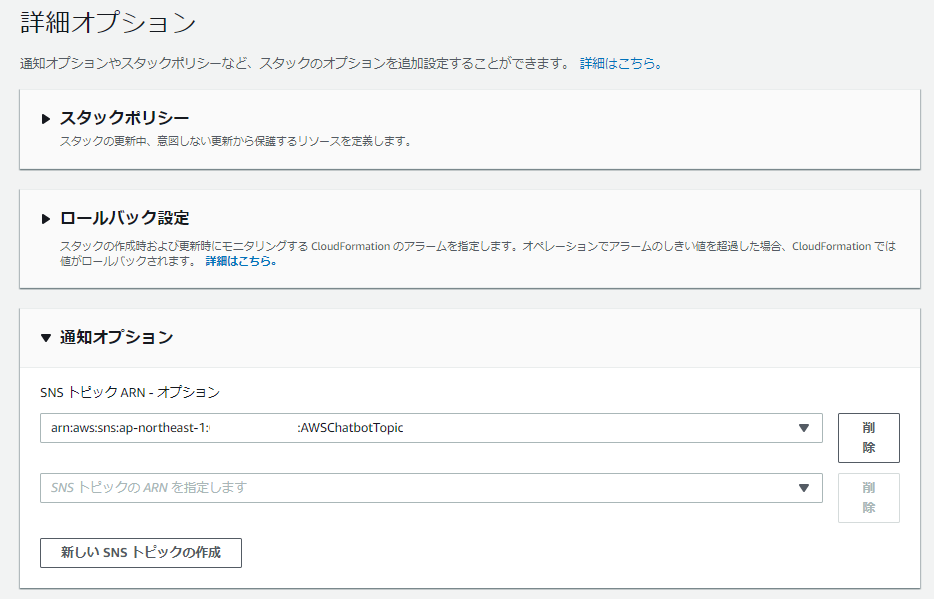Collapse the 通知オプション section triangle
The height and width of the screenshot is (599, 934).
point(46,338)
